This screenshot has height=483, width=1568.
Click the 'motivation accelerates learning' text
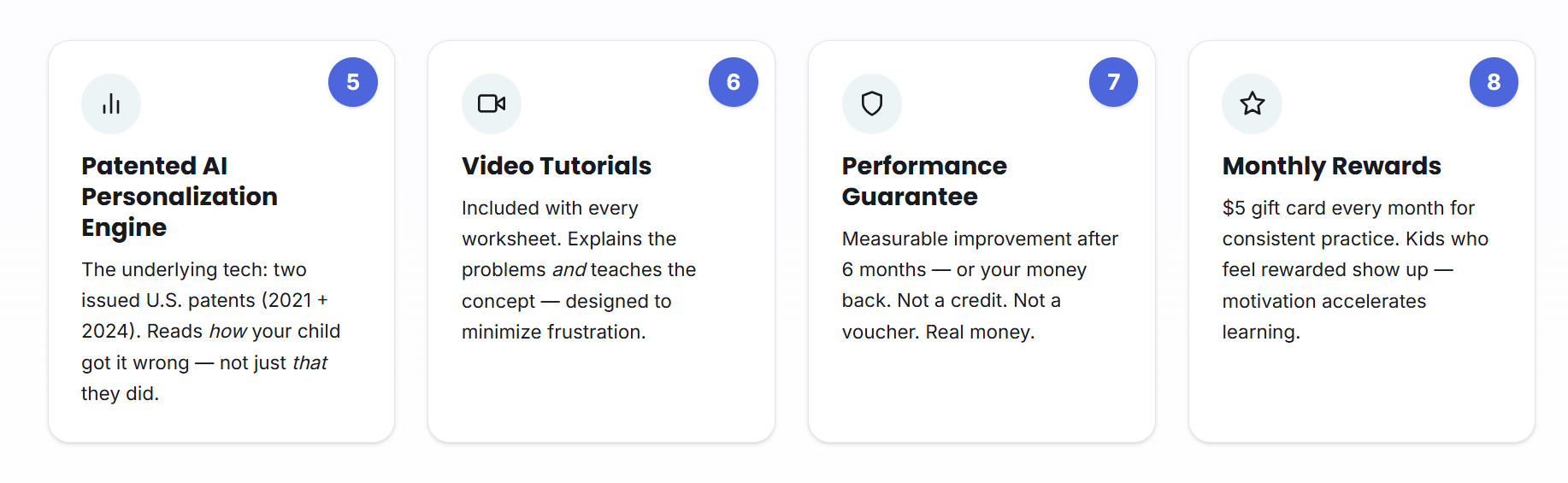pyautogui.click(x=1324, y=317)
